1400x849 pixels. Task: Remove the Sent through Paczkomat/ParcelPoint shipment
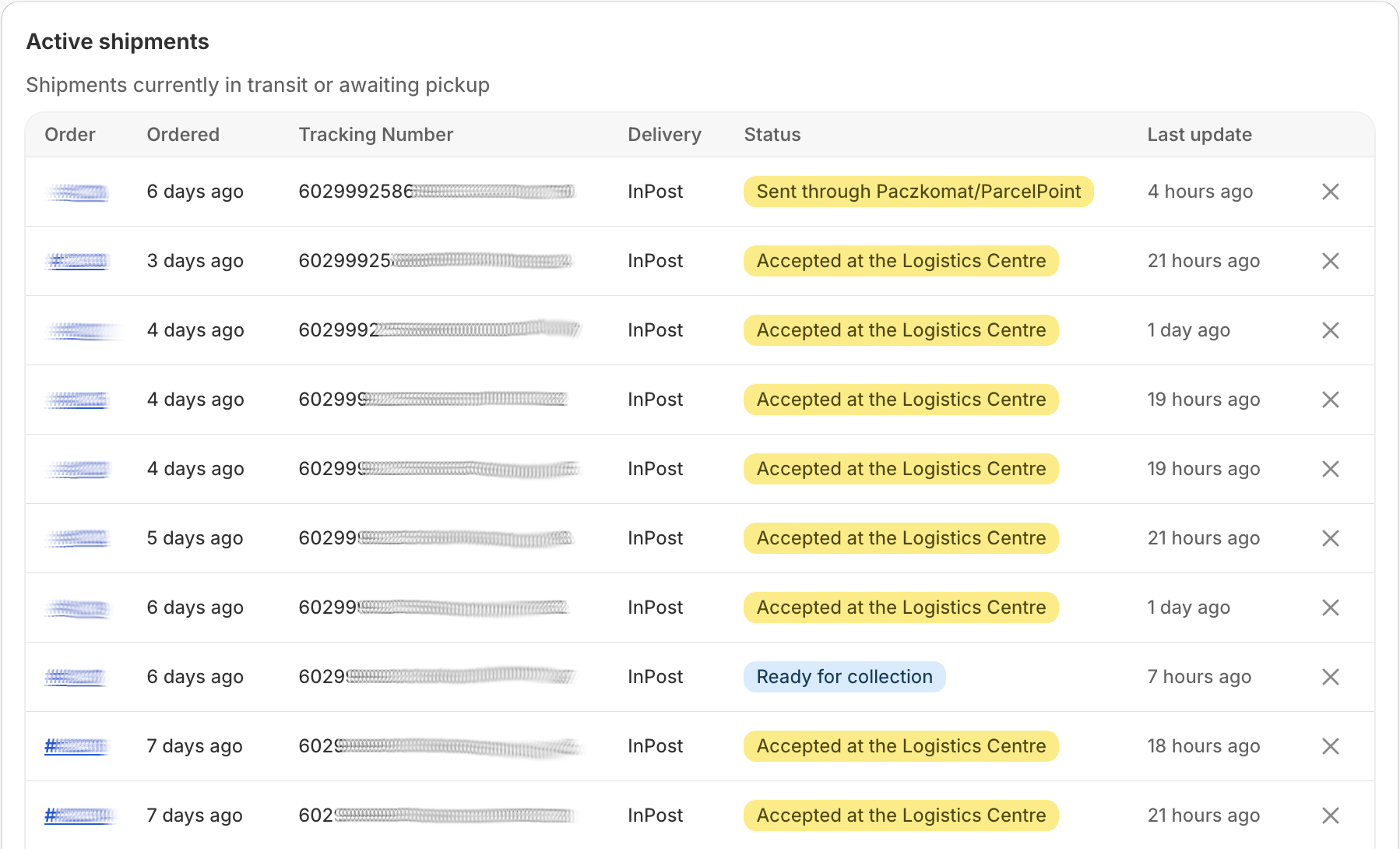pyautogui.click(x=1330, y=192)
